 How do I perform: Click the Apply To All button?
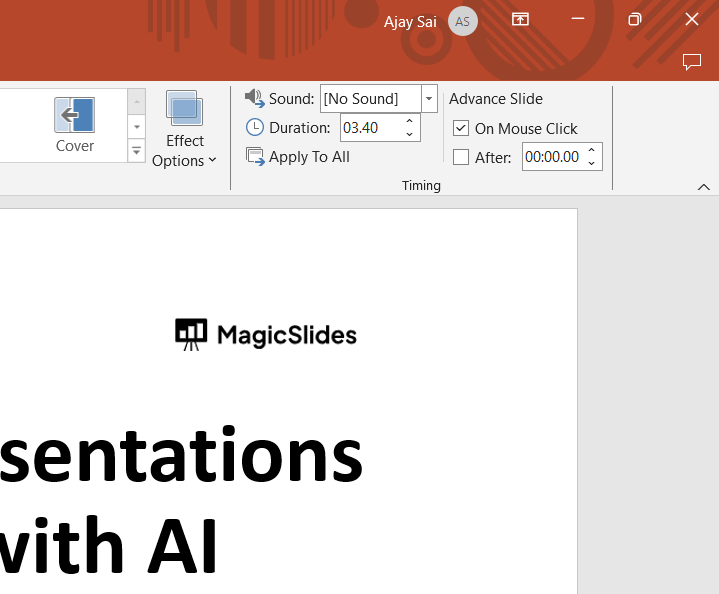[x=298, y=157]
